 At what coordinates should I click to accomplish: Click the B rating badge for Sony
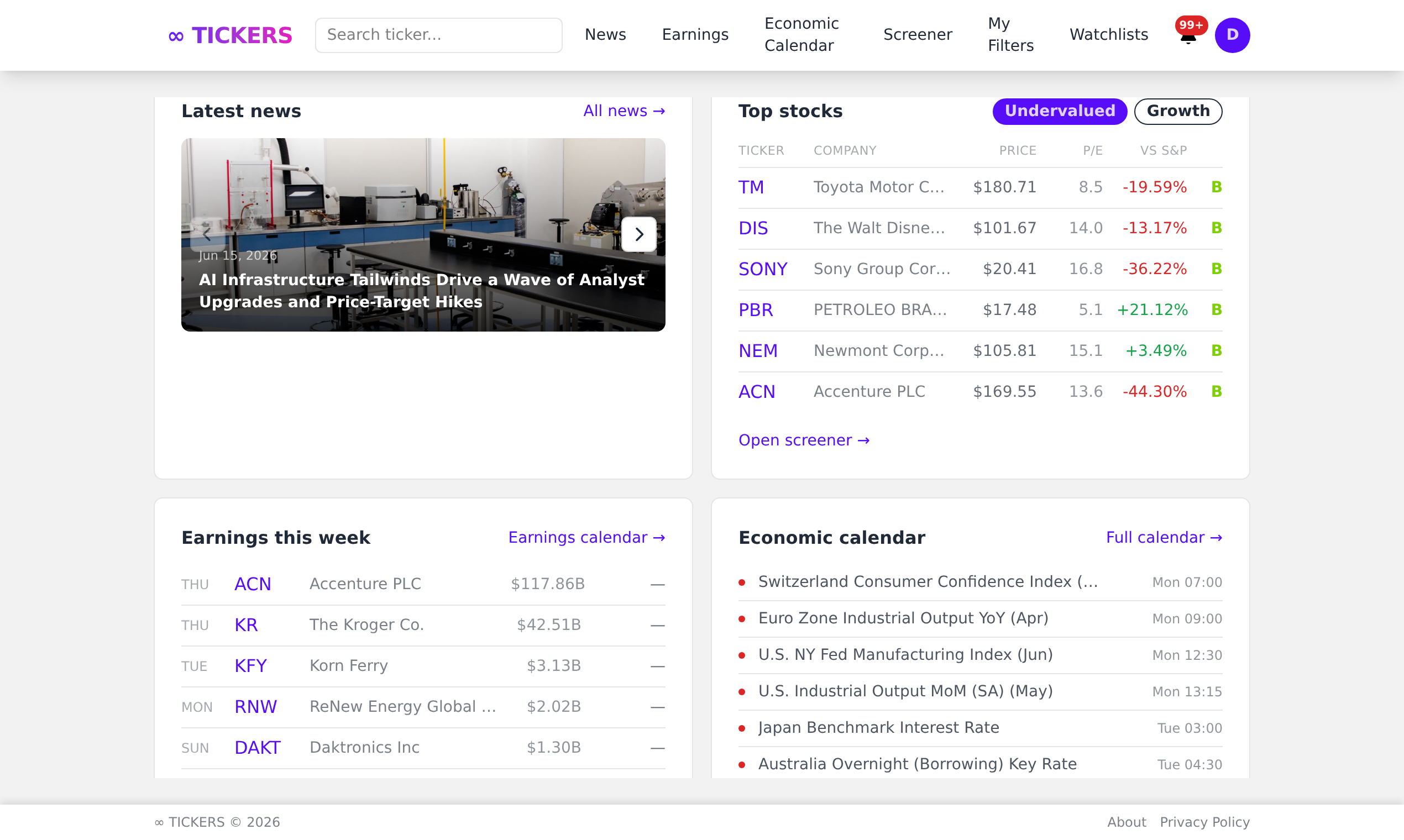pos(1216,269)
